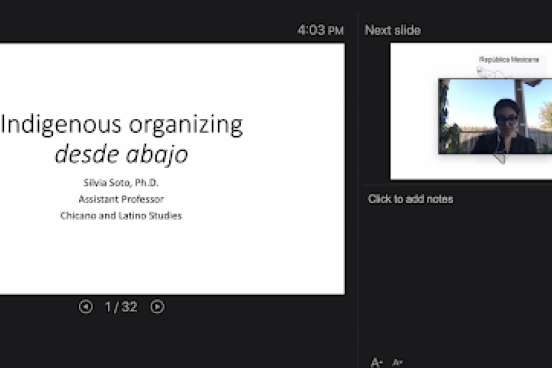Click the 1 / 32 slide counter
Screen dimensions: 552x368
pos(121,307)
